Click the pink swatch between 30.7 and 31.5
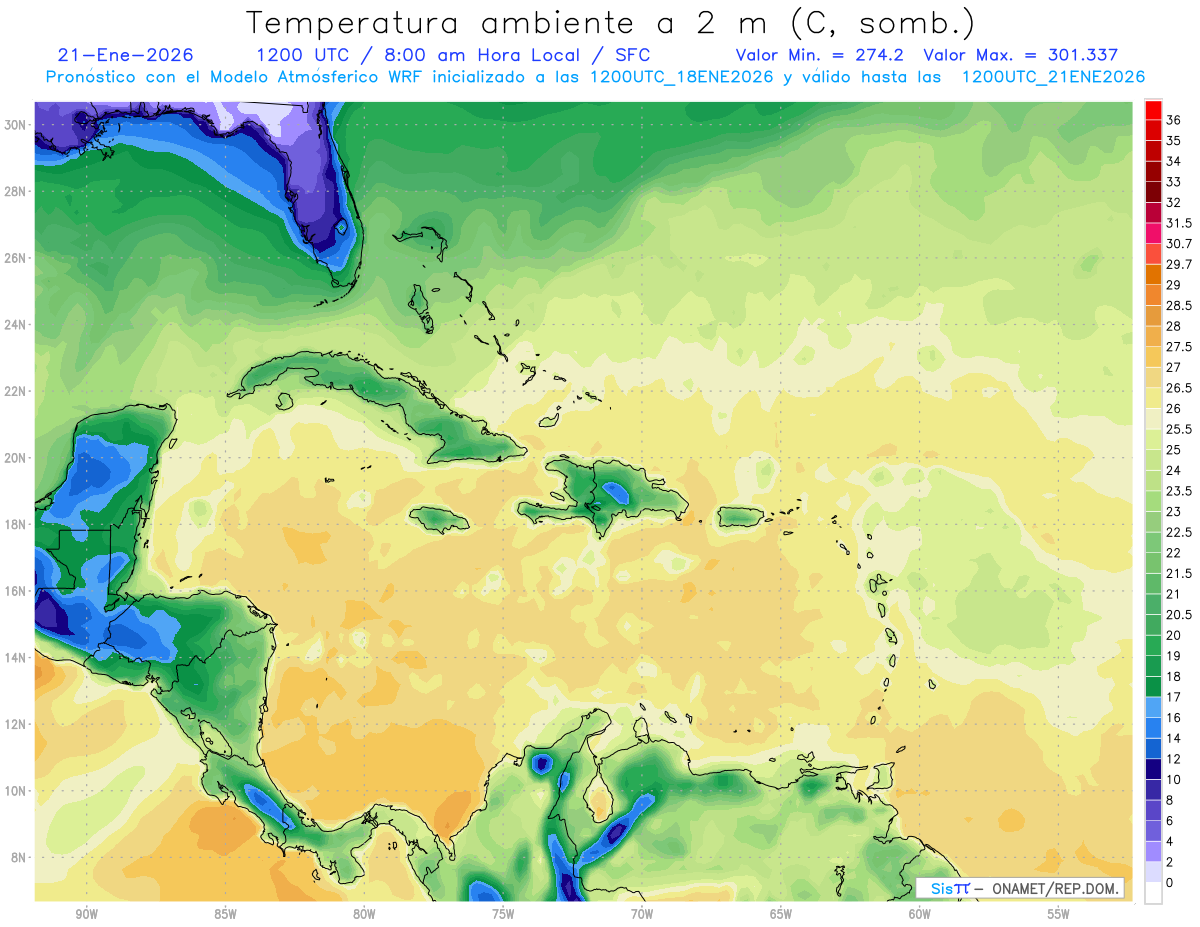 tap(1153, 233)
